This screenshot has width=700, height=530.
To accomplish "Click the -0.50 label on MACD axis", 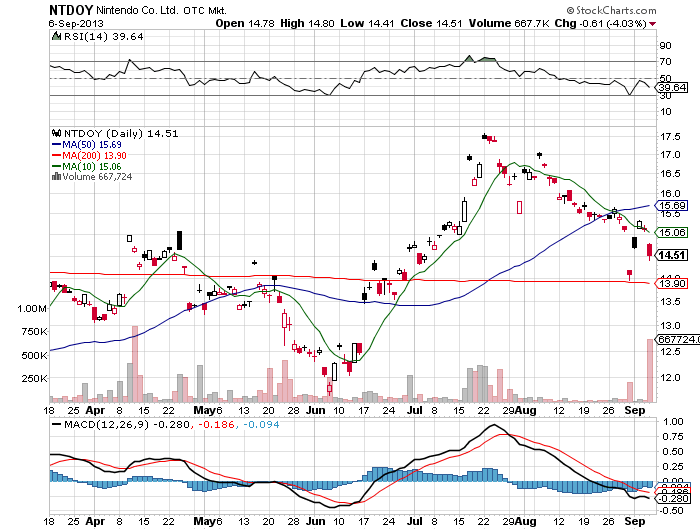I will tap(671, 511).
